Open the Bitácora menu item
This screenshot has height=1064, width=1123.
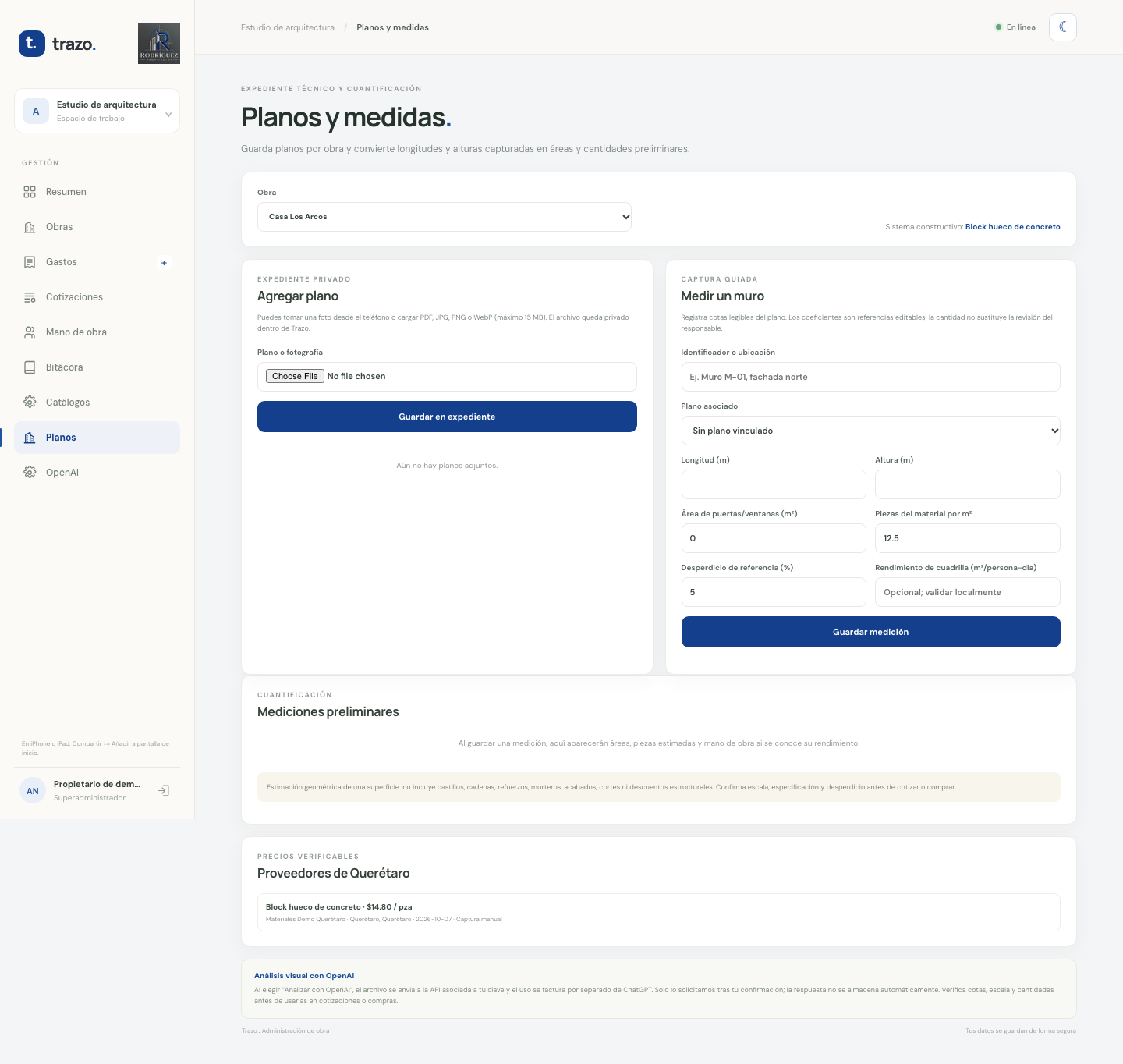97,367
